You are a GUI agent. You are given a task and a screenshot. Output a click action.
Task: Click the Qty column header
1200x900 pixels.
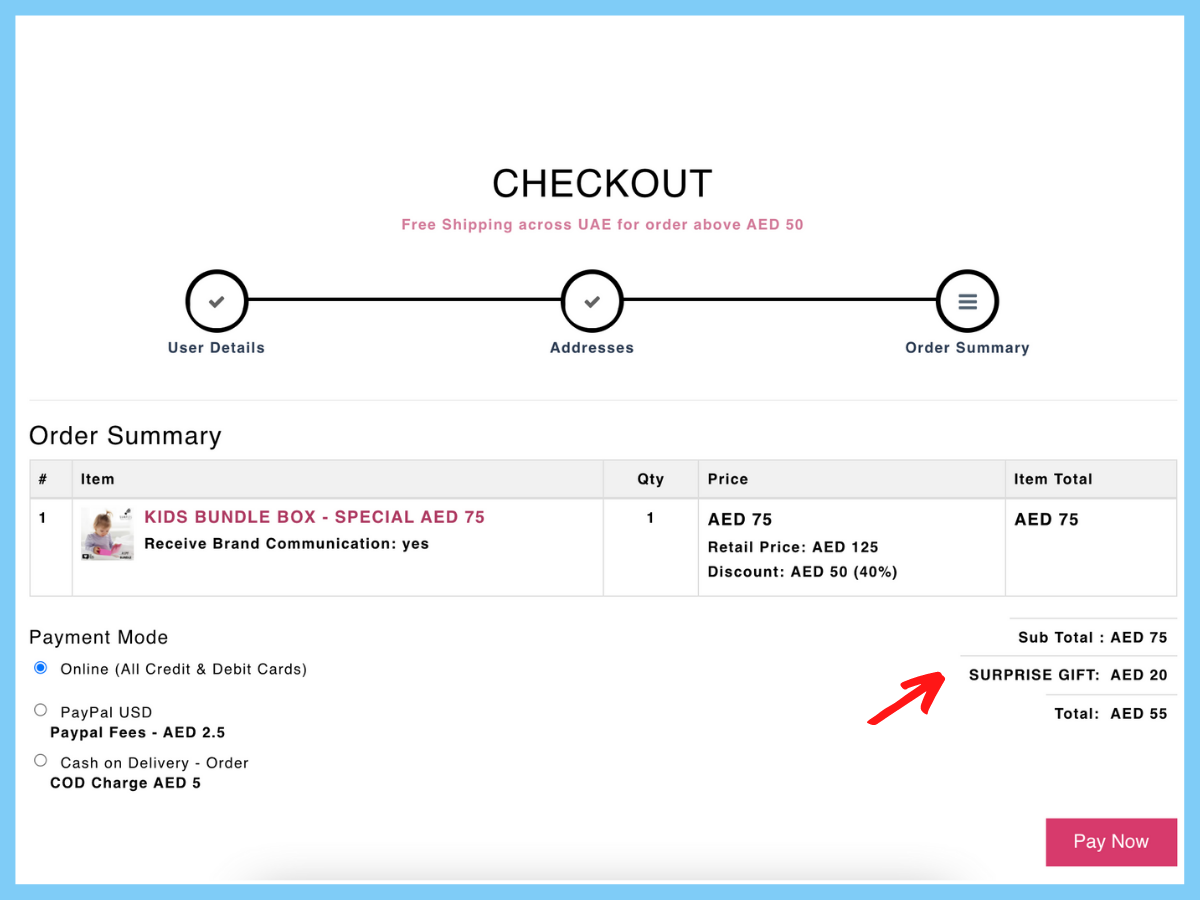651,479
